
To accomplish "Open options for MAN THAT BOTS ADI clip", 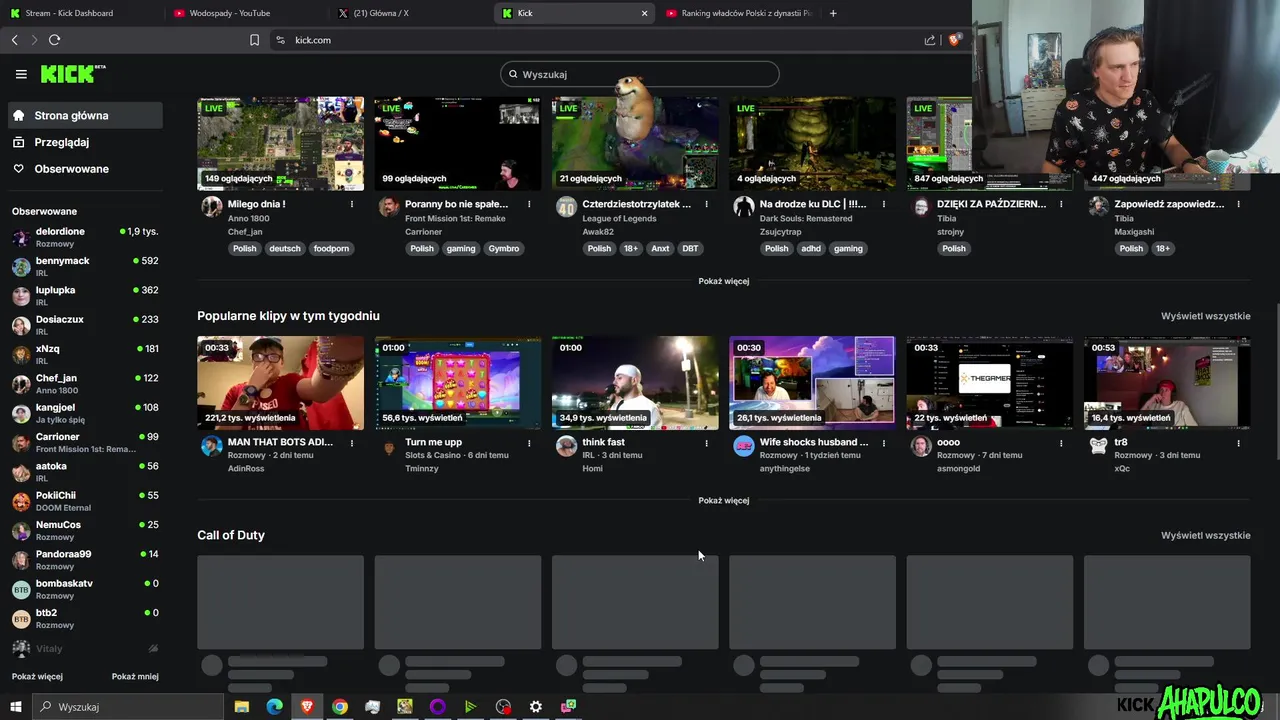I will point(351,442).
